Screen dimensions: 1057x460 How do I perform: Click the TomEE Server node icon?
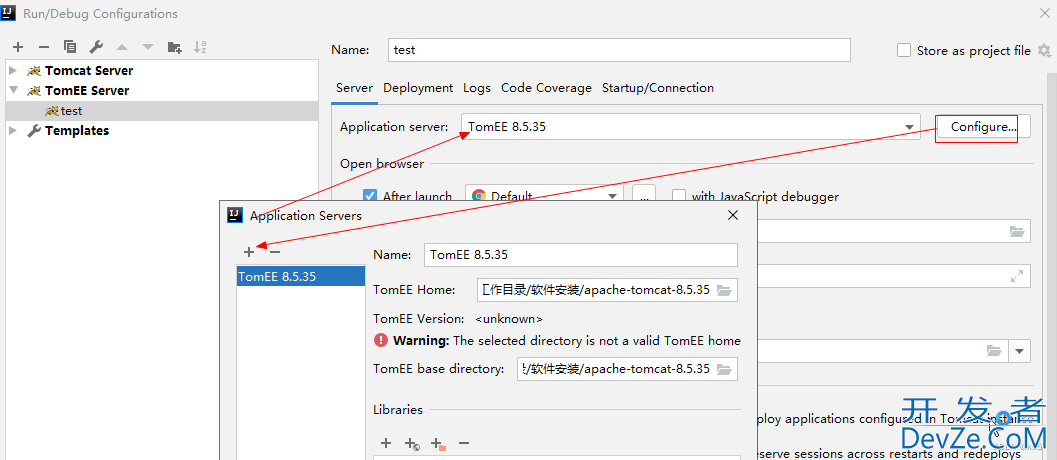pos(34,90)
